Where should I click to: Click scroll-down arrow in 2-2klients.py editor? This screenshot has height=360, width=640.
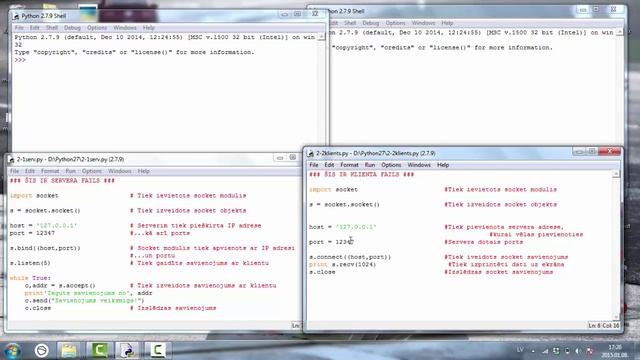point(616,317)
